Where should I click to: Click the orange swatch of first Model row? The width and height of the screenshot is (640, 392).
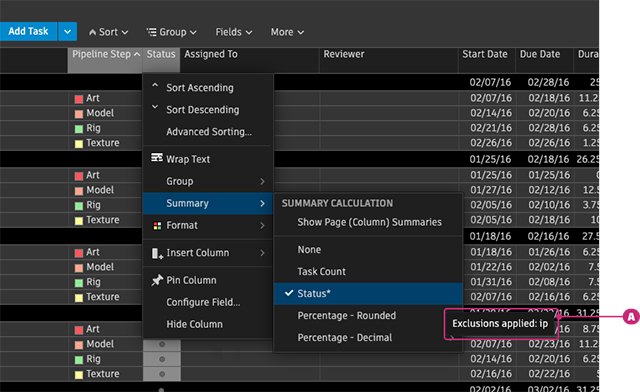(x=79, y=114)
